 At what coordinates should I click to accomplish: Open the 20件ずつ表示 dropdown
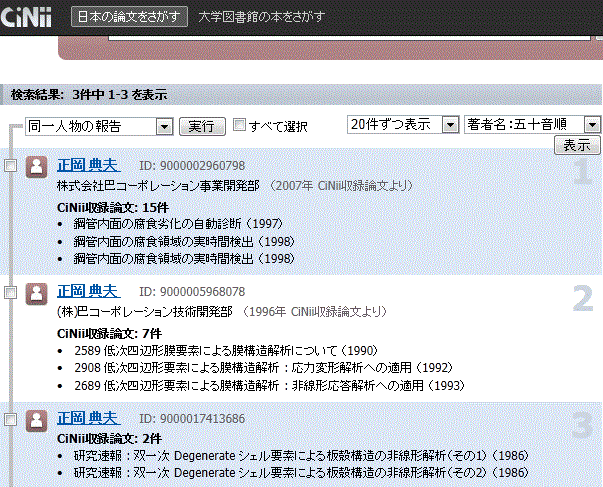(x=403, y=125)
